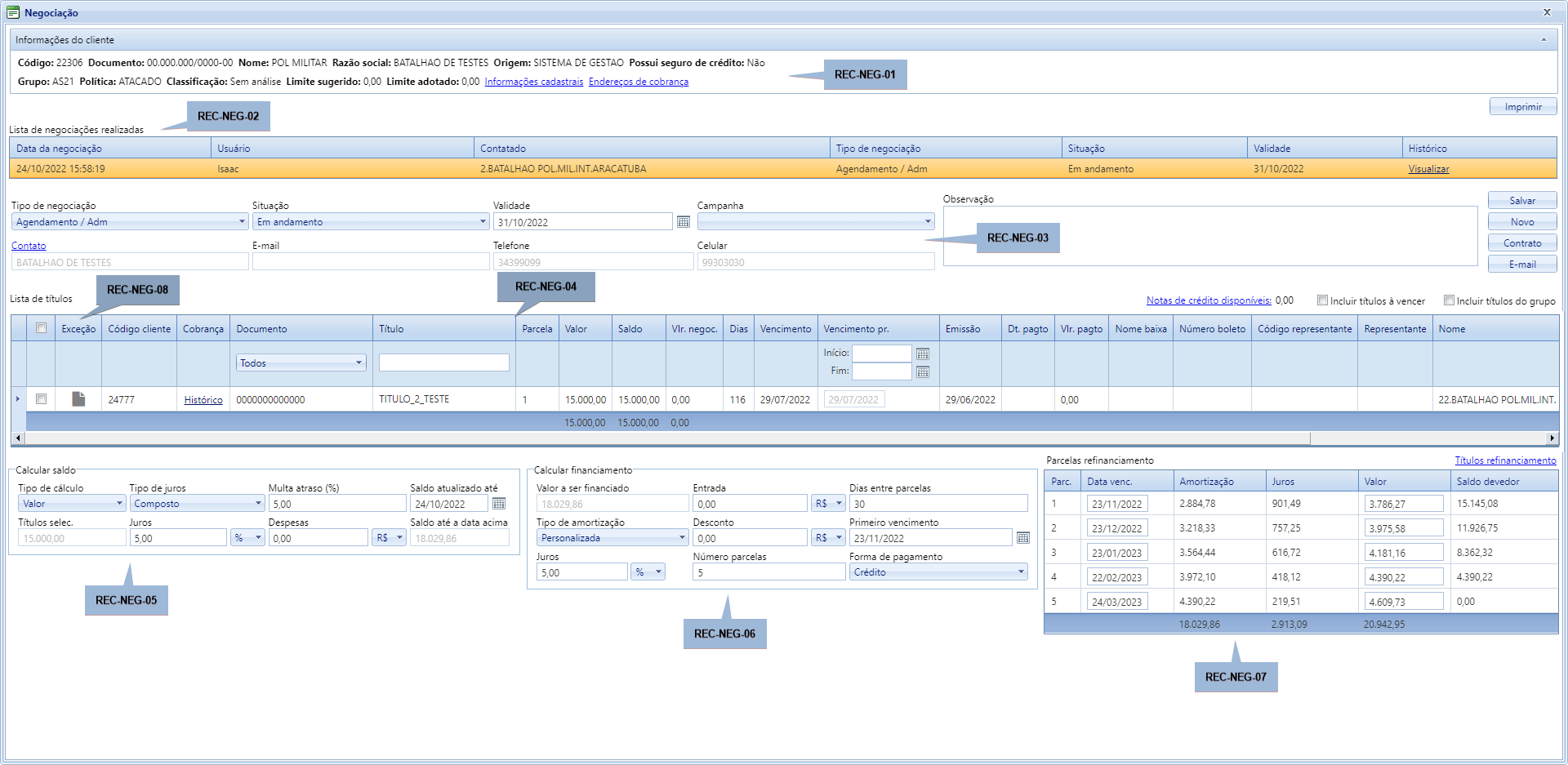Open the Tipo de juros Composto dropdown
The width and height of the screenshot is (1568, 765).
coord(197,504)
